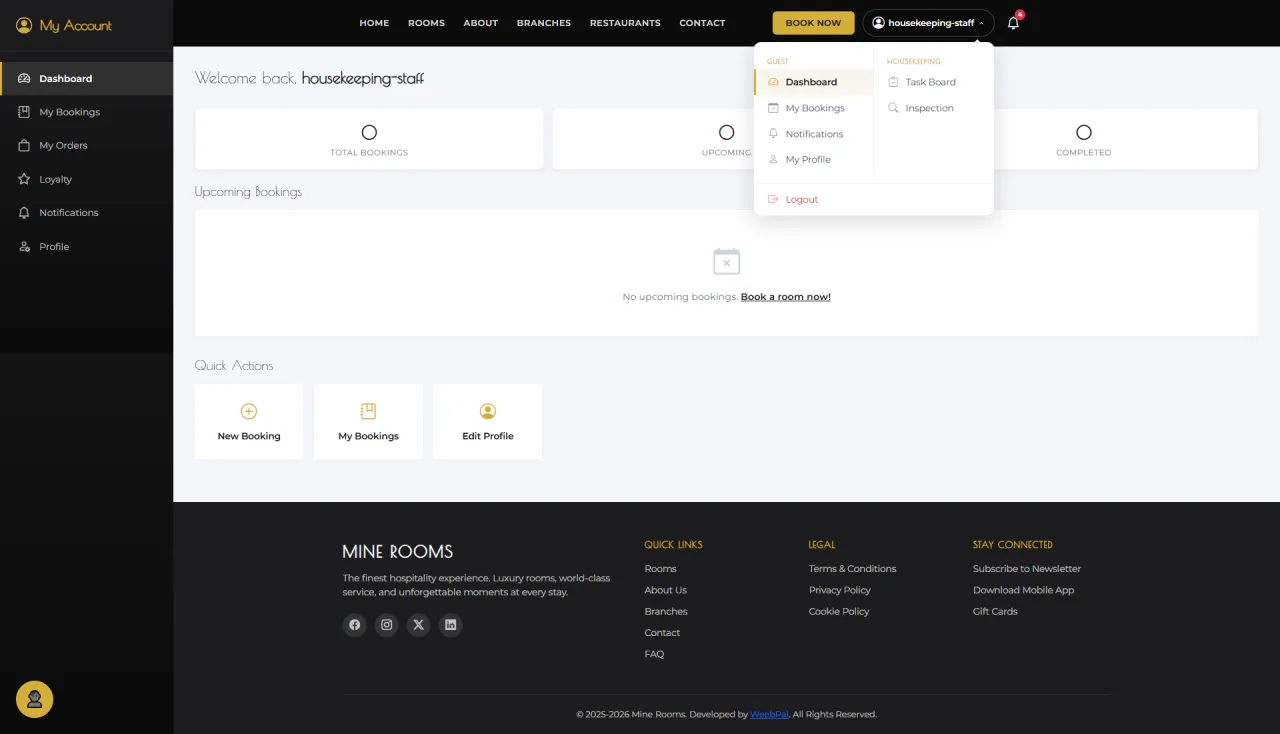The height and width of the screenshot is (734, 1280).
Task: Open the Privacy Policy footer link
Action: pyautogui.click(x=840, y=590)
